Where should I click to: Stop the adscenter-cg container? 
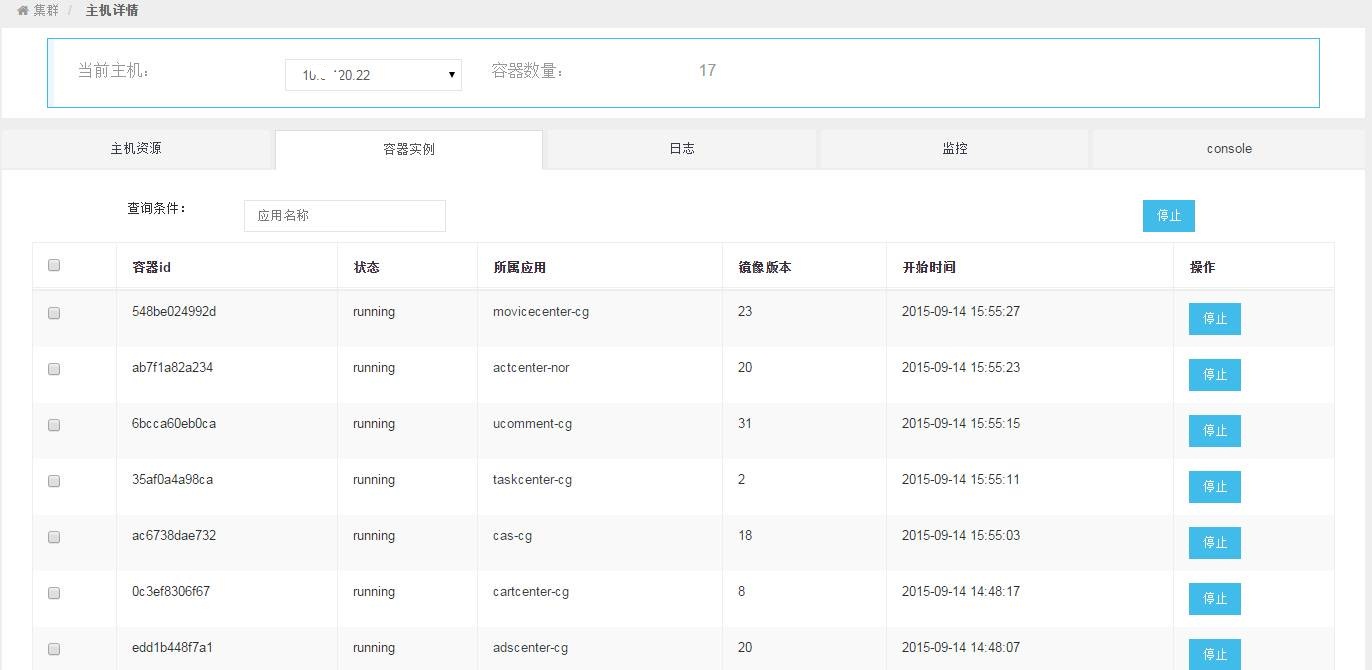click(1215, 654)
